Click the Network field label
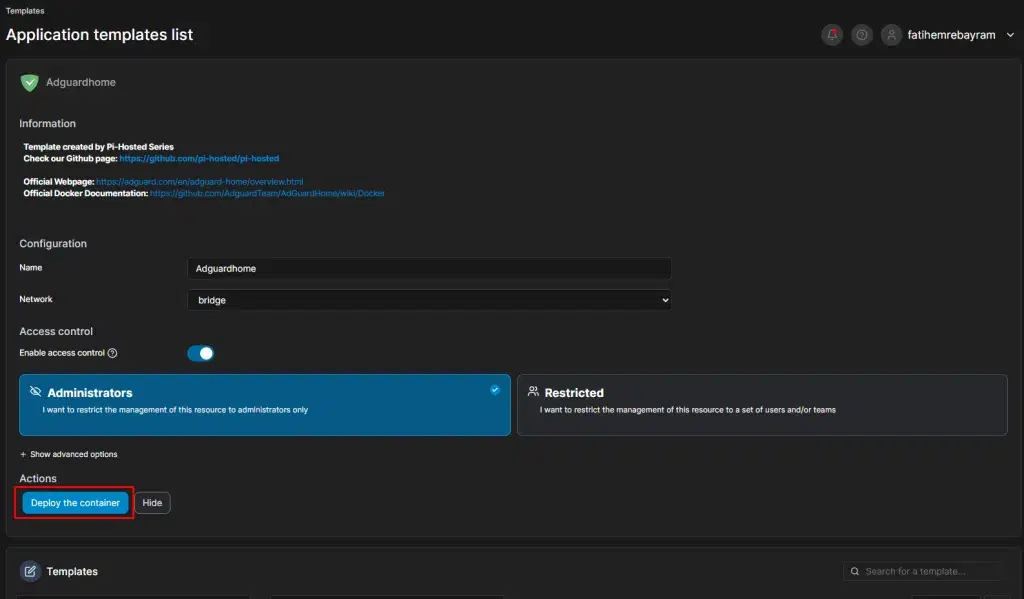 click(x=36, y=299)
